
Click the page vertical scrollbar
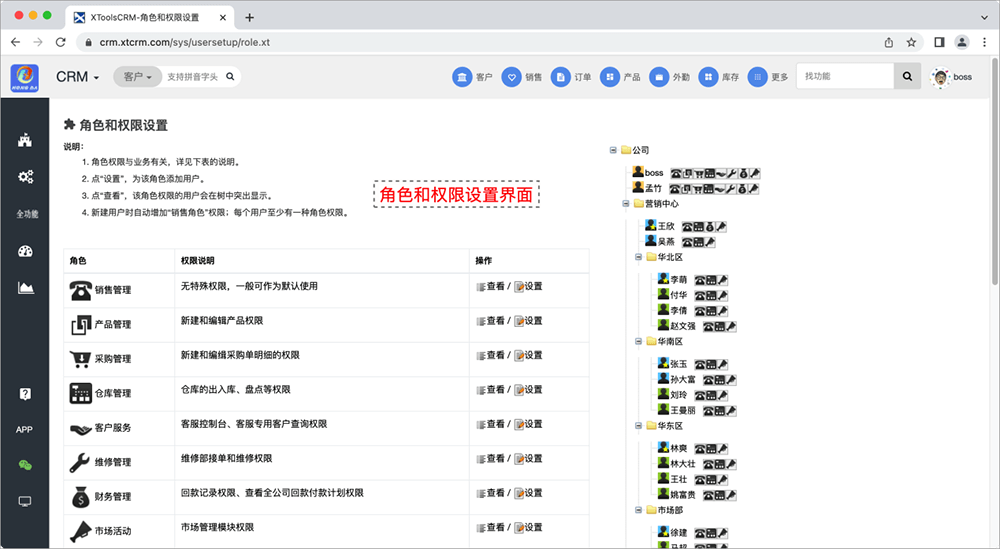point(994,171)
